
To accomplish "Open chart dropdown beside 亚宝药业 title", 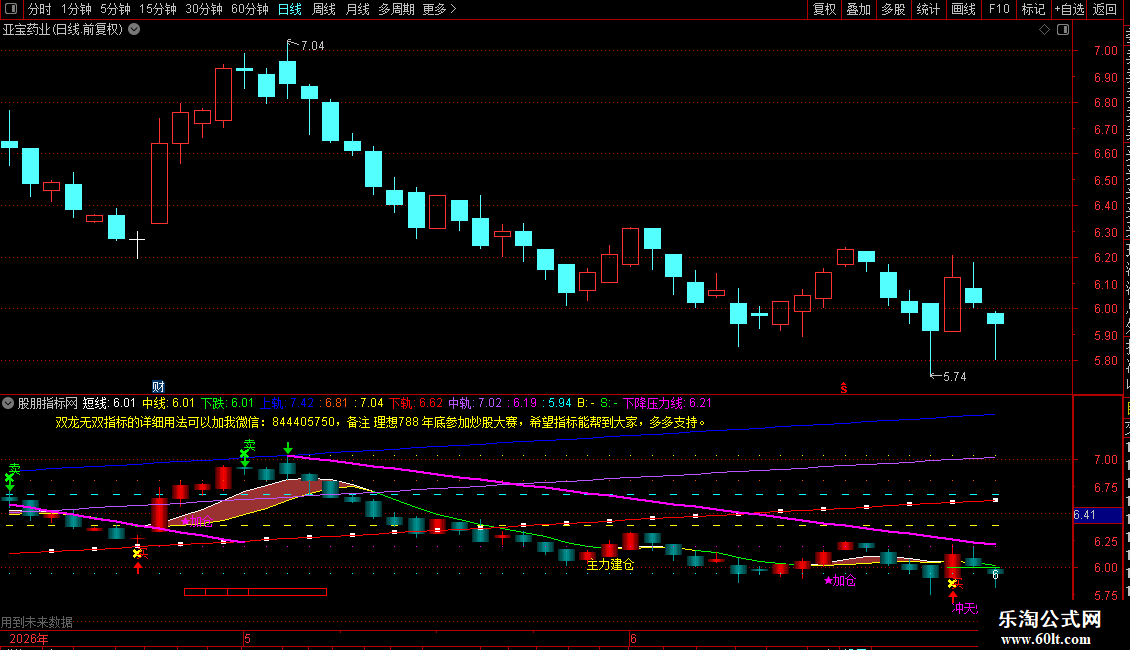I will (134, 30).
